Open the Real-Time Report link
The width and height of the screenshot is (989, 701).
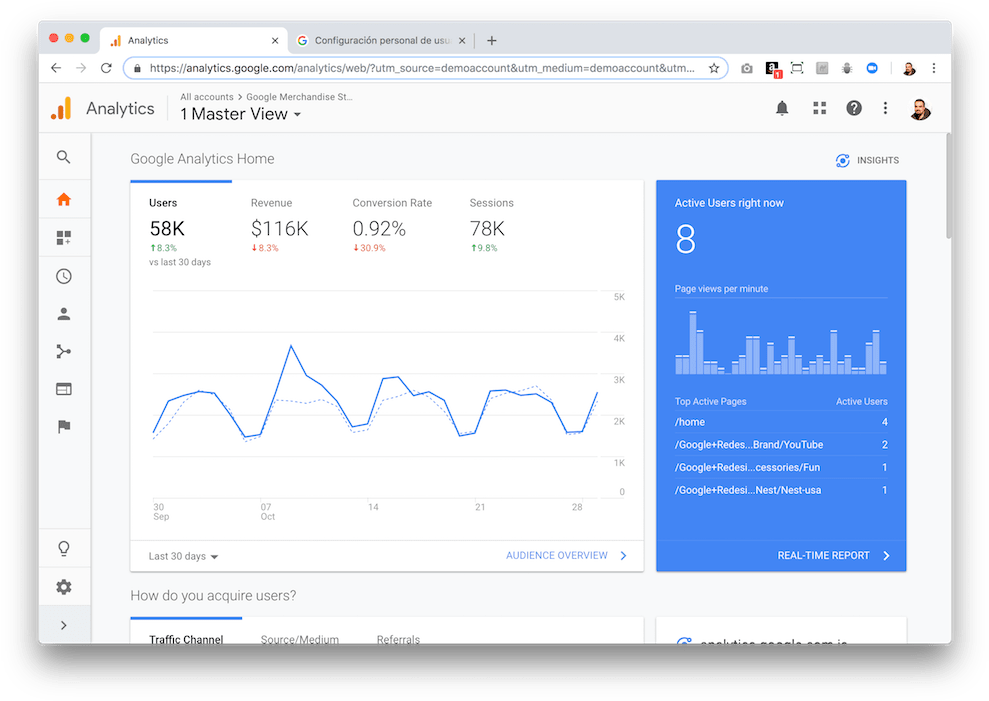click(x=833, y=556)
